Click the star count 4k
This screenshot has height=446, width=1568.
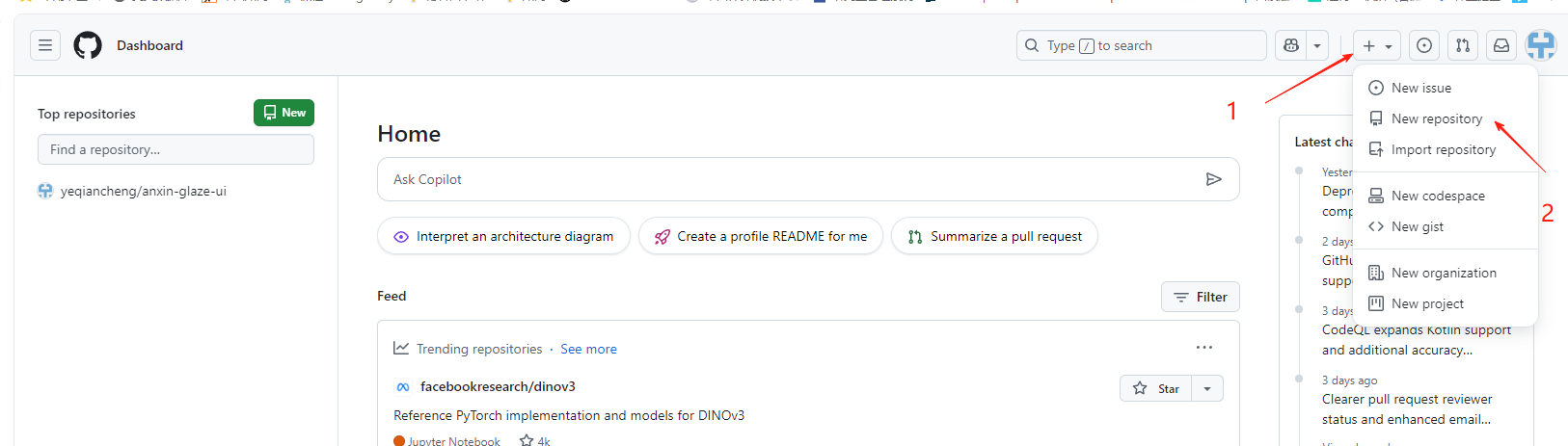[x=534, y=441]
